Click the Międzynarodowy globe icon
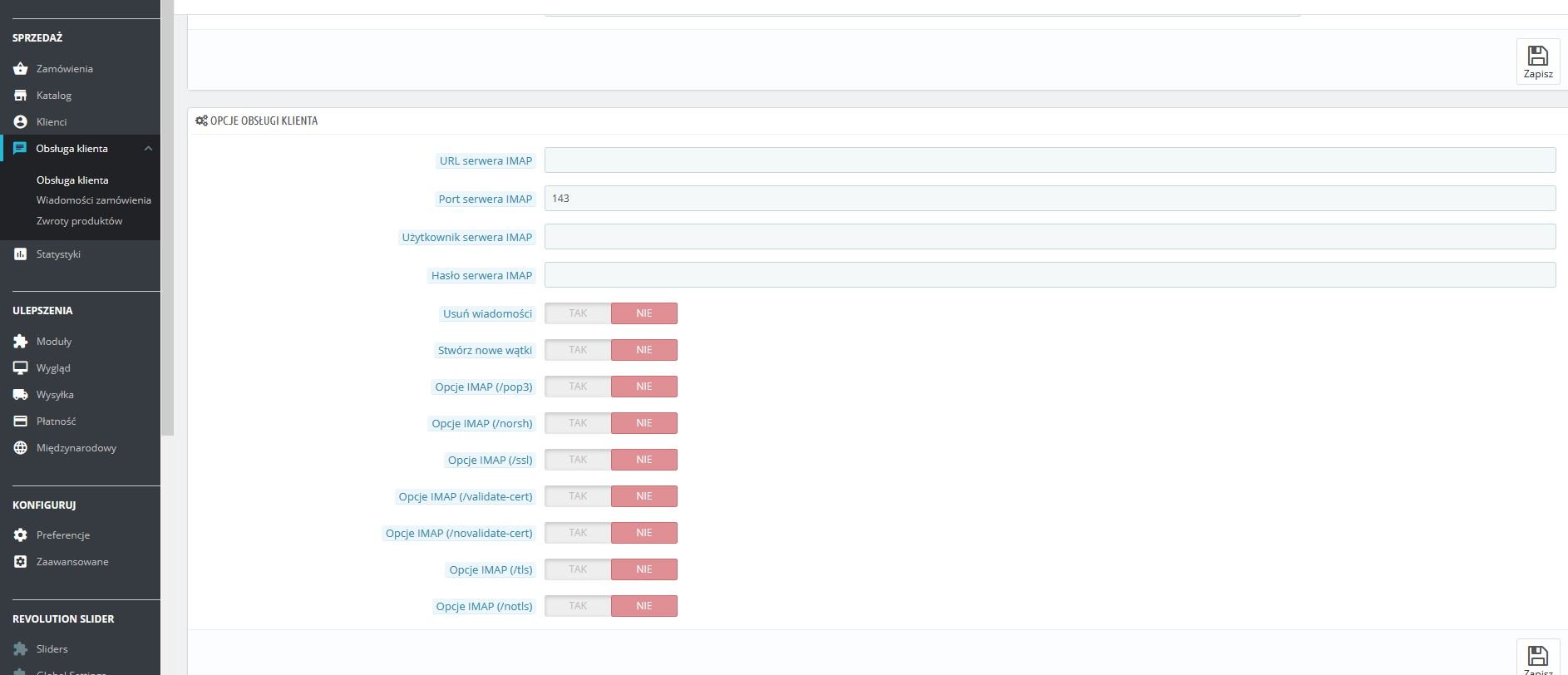This screenshot has height=675, width=1568. click(x=21, y=448)
